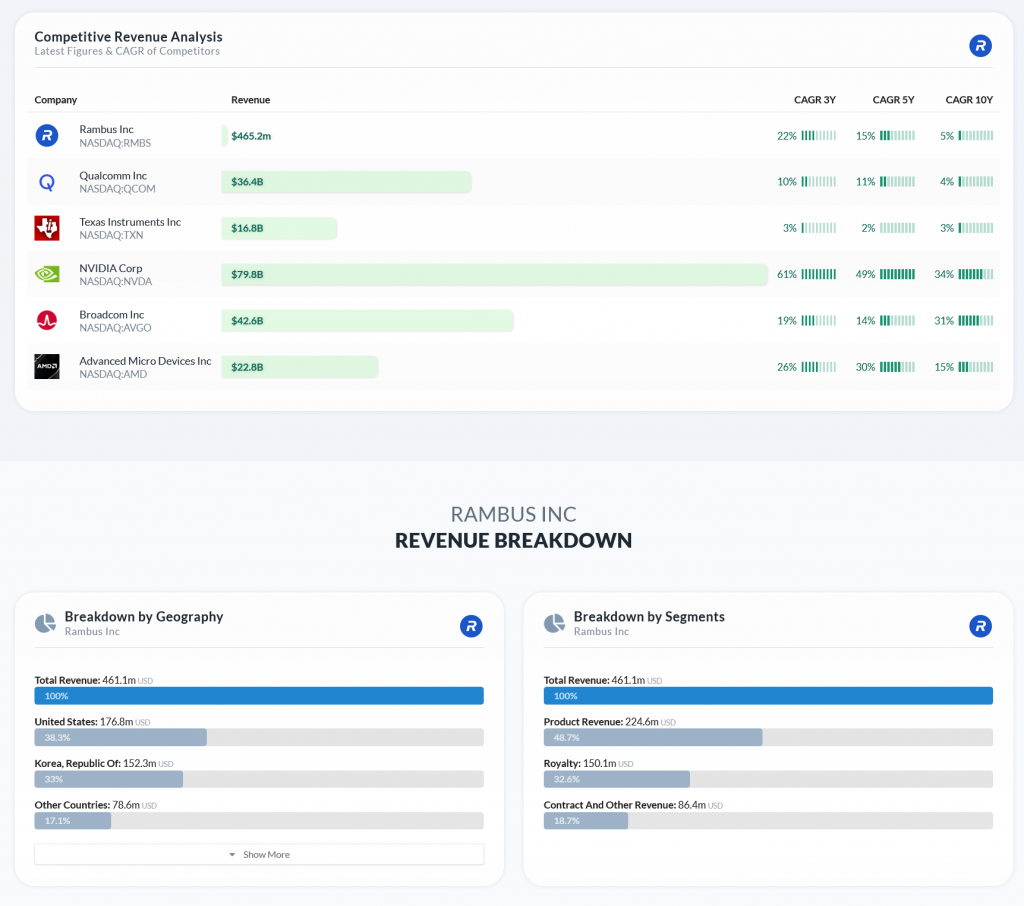This screenshot has width=1024, height=906.
Task: Click the Contract And Other Revenue 18.7% bar
Action: click(x=586, y=821)
